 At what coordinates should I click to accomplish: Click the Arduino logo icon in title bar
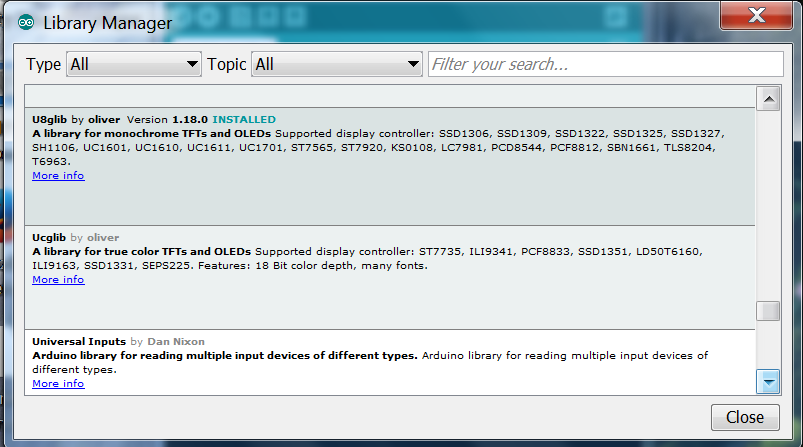tap(26, 23)
